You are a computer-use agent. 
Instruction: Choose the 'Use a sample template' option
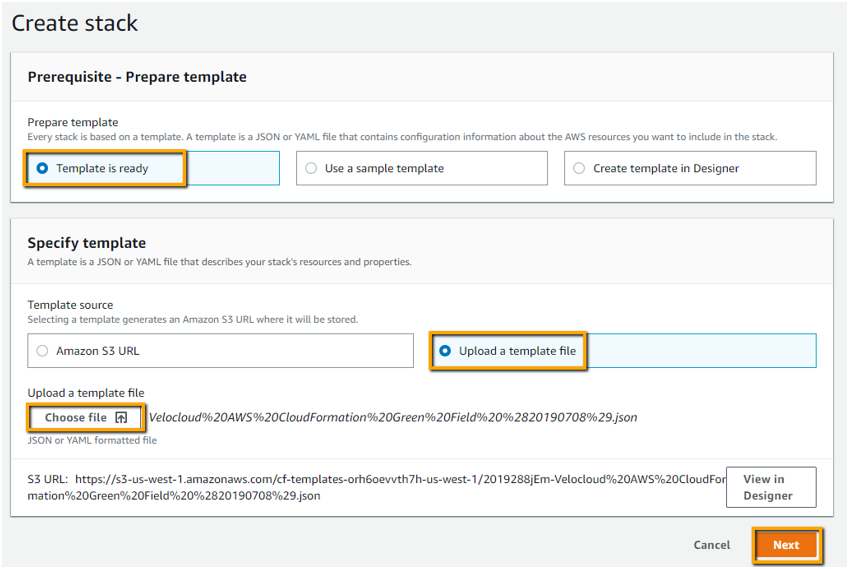pyautogui.click(x=311, y=168)
